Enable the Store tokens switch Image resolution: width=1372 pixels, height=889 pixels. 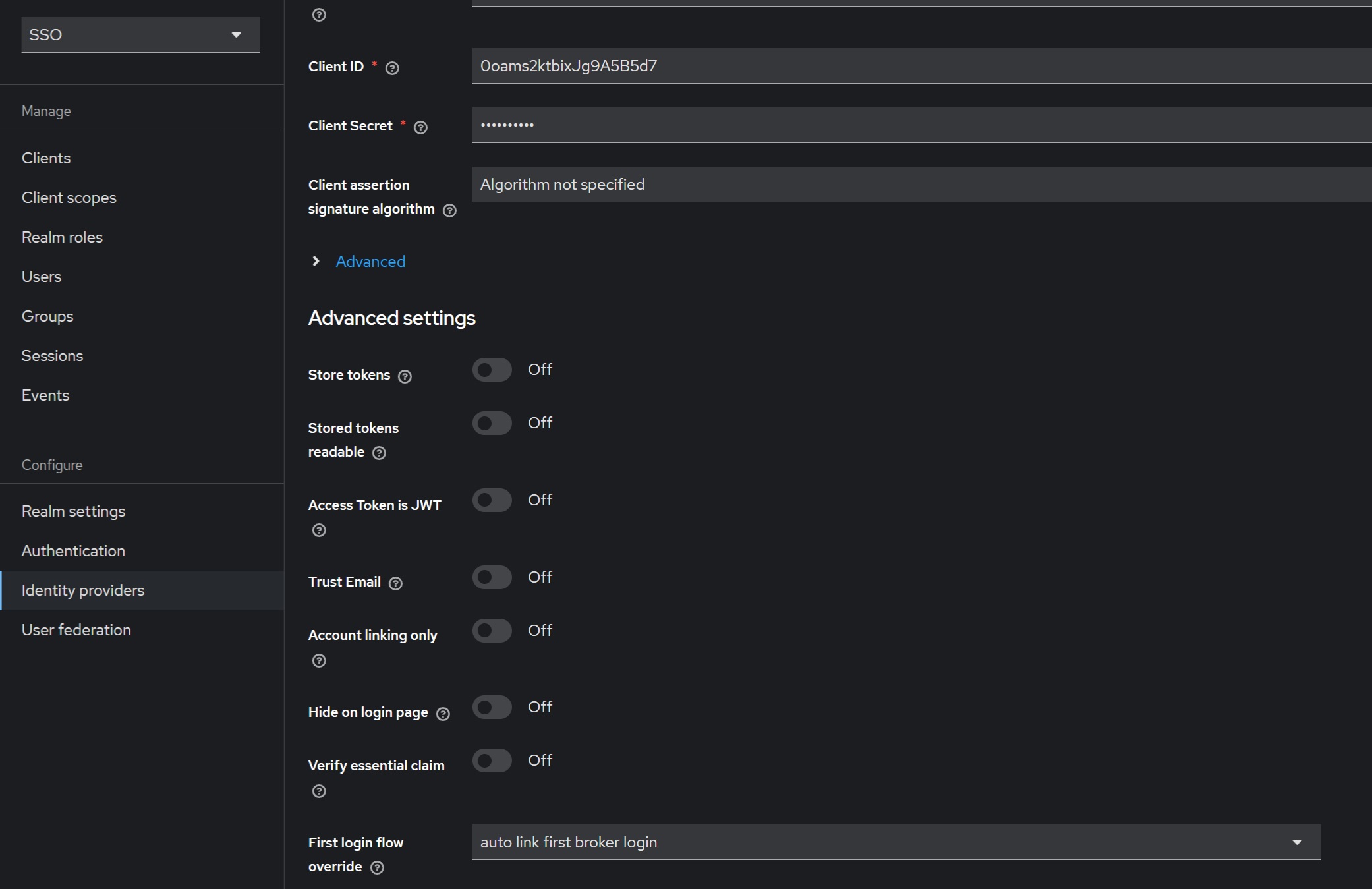tap(492, 369)
